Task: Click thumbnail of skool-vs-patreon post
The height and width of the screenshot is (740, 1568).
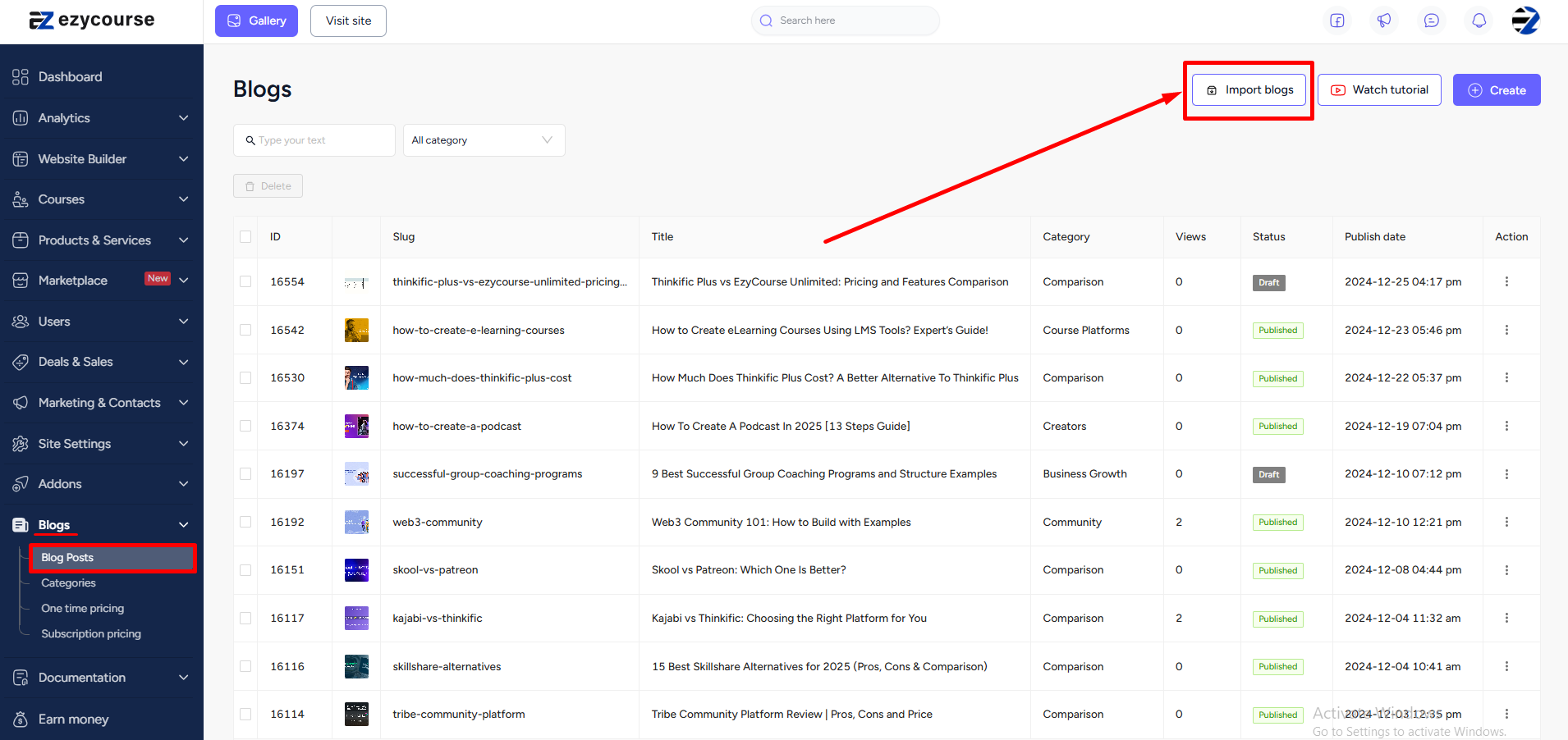Action: coord(356,570)
